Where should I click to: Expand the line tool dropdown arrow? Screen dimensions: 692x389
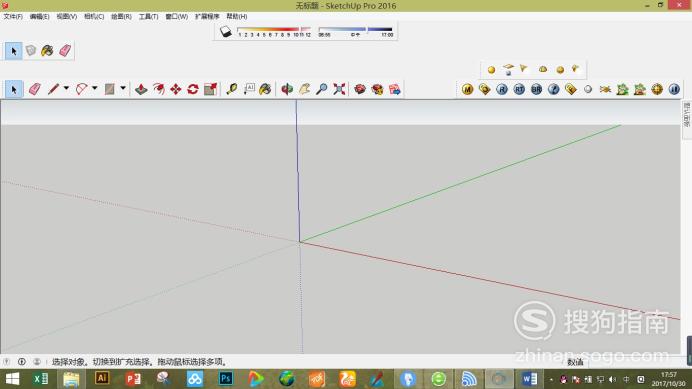pyautogui.click(x=66, y=88)
